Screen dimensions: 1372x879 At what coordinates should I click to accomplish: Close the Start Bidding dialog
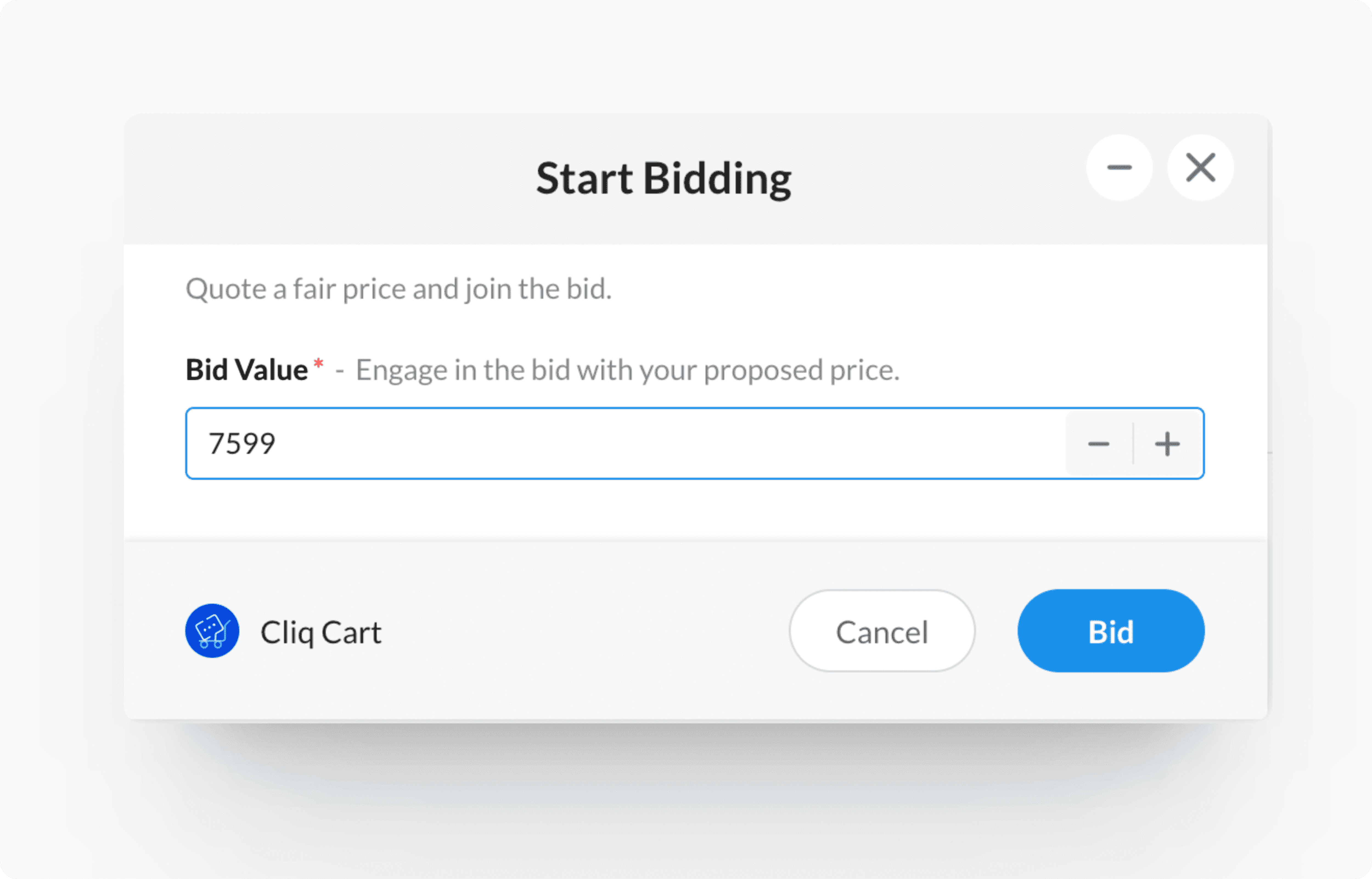tap(1200, 167)
